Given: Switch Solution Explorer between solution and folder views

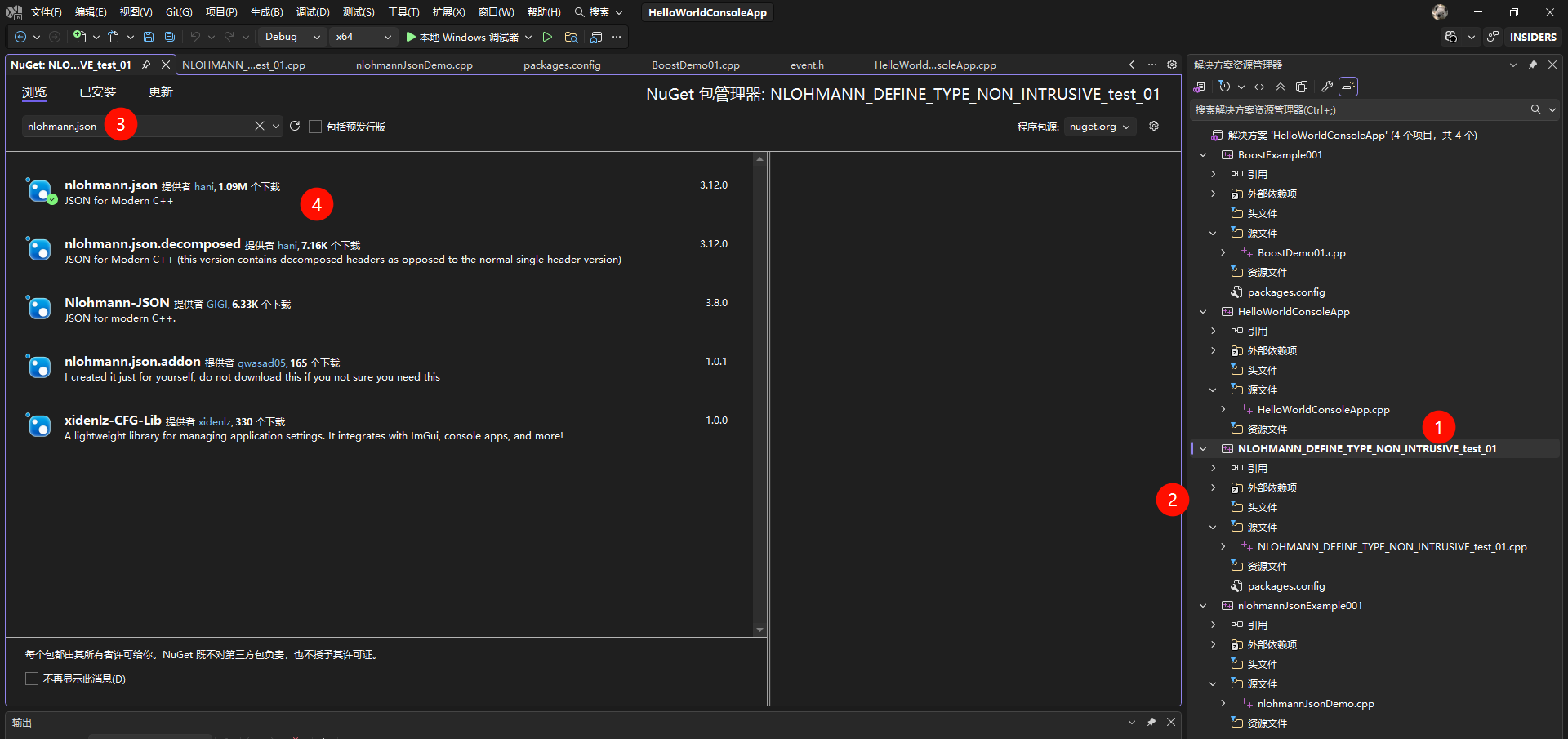Looking at the screenshot, I should [x=1199, y=87].
